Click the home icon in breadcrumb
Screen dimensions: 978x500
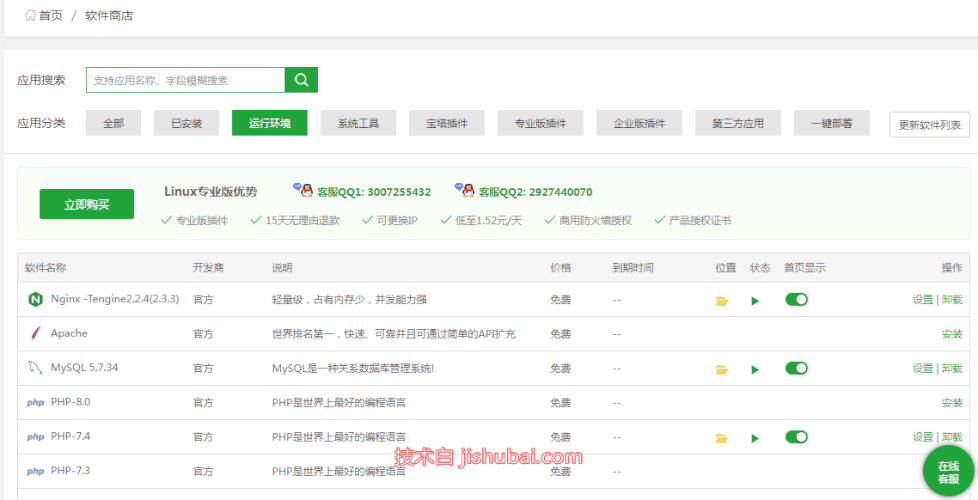tap(30, 16)
